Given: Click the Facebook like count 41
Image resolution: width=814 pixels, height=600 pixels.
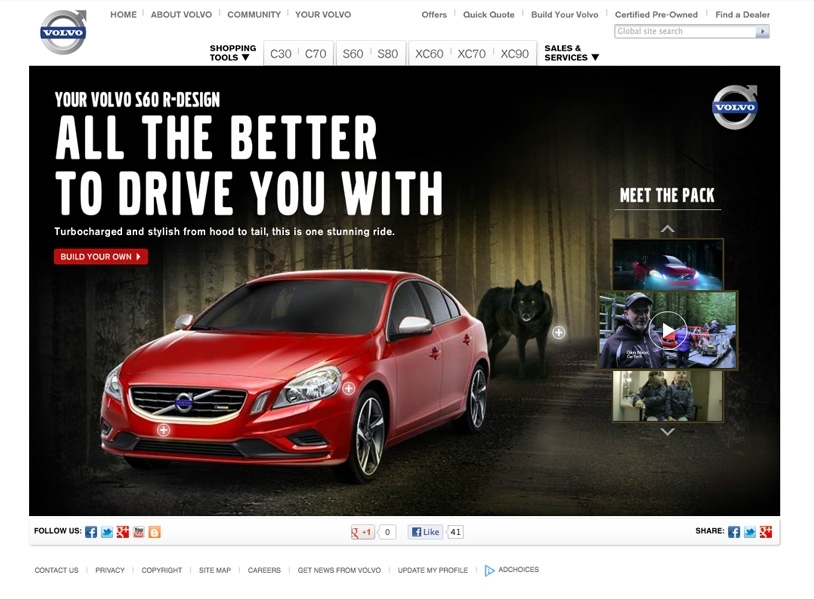Looking at the screenshot, I should 455,532.
